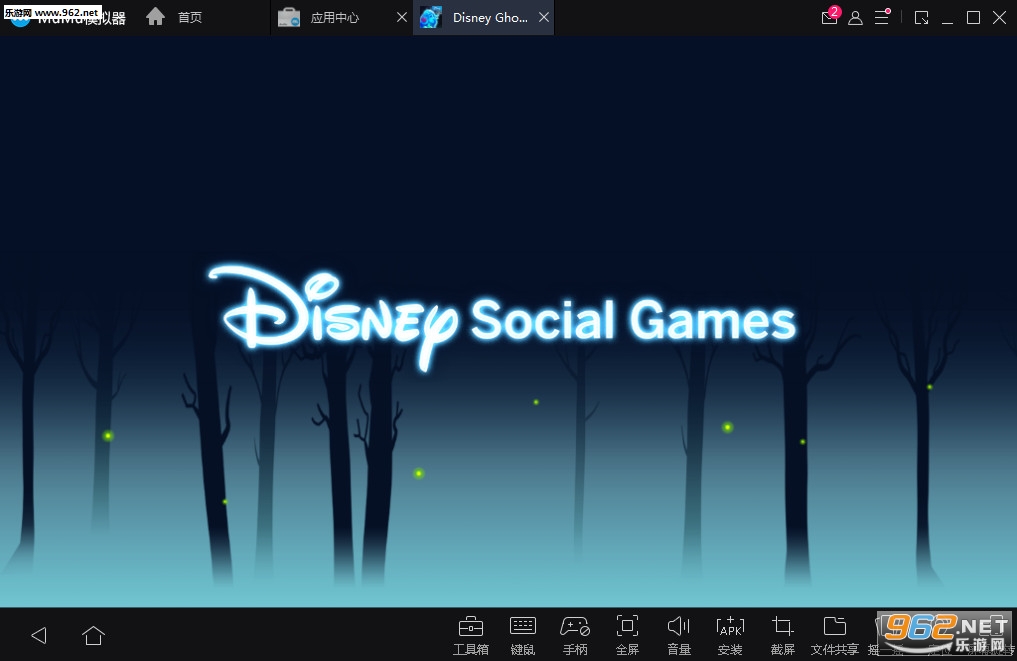The width and height of the screenshot is (1017, 661).
Task: Open the 工具箱 toolbox
Action: (x=471, y=636)
